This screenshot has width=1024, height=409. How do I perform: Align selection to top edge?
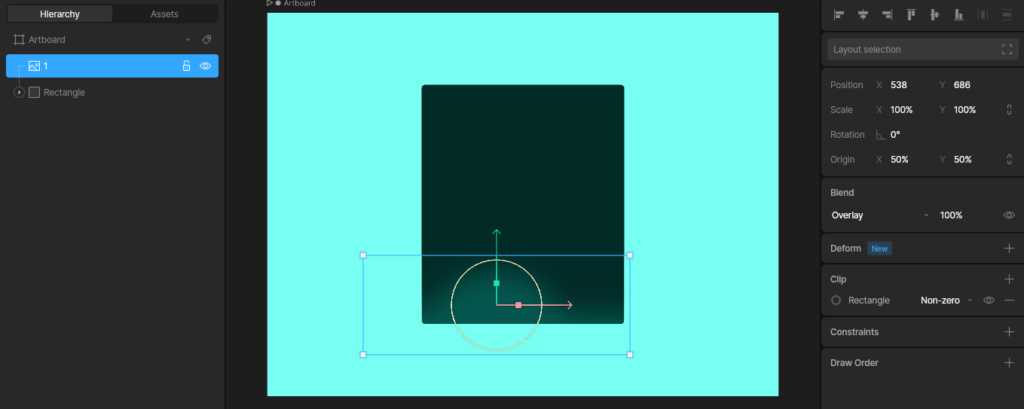click(911, 15)
